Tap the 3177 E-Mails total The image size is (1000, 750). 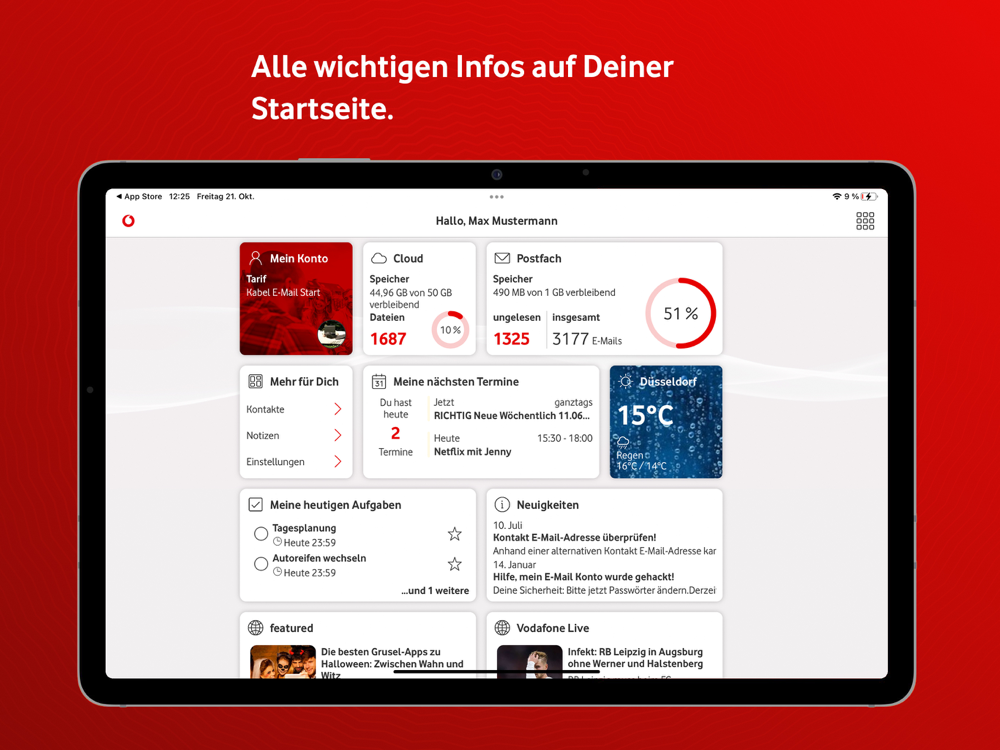[x=587, y=339]
